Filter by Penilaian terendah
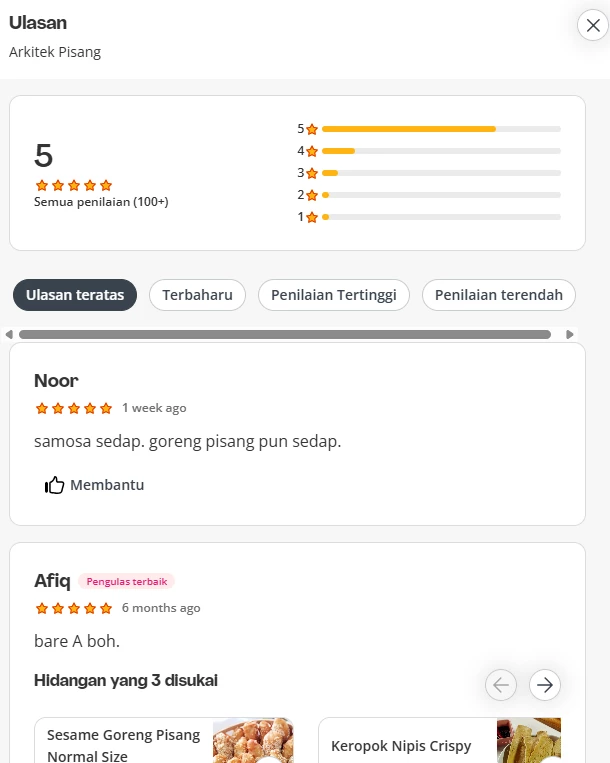 (x=499, y=295)
